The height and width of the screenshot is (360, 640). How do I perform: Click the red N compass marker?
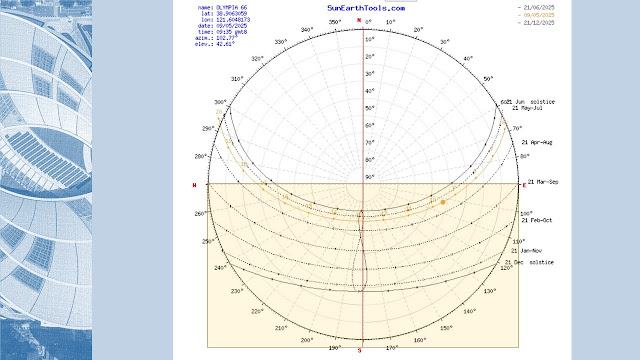point(359,20)
